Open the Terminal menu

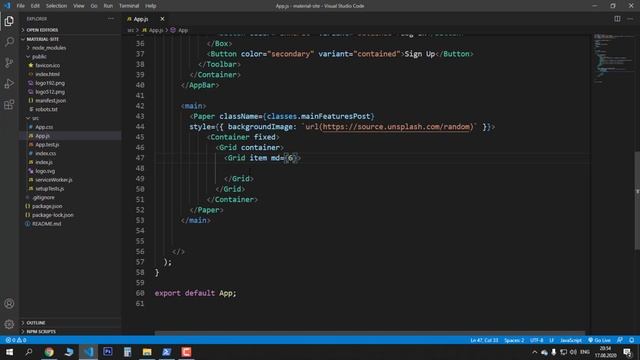(x=129, y=6)
